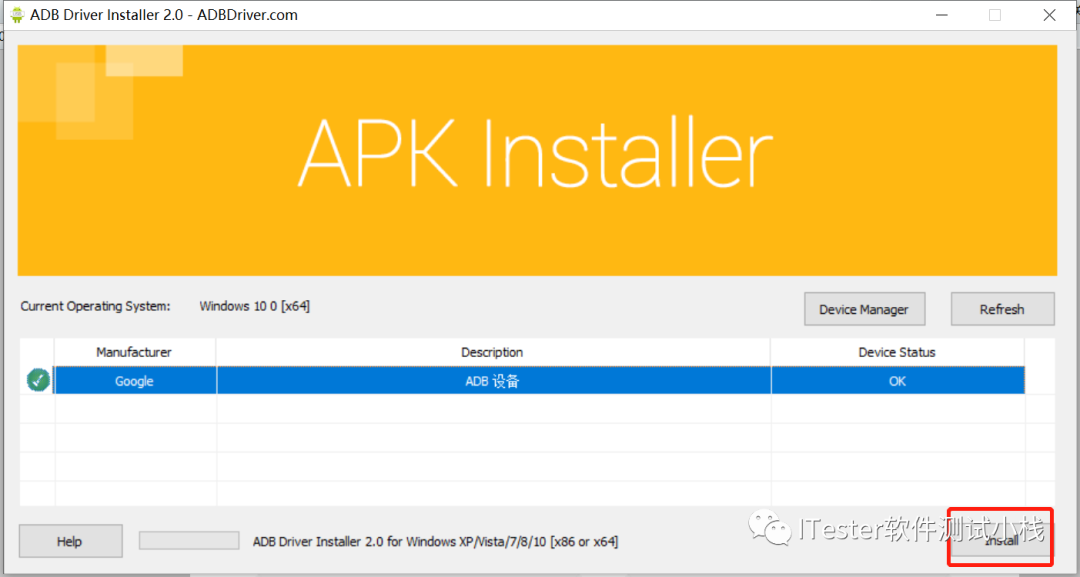Close the ADB Driver Installer window
This screenshot has height=577, width=1080.
tap(1049, 15)
